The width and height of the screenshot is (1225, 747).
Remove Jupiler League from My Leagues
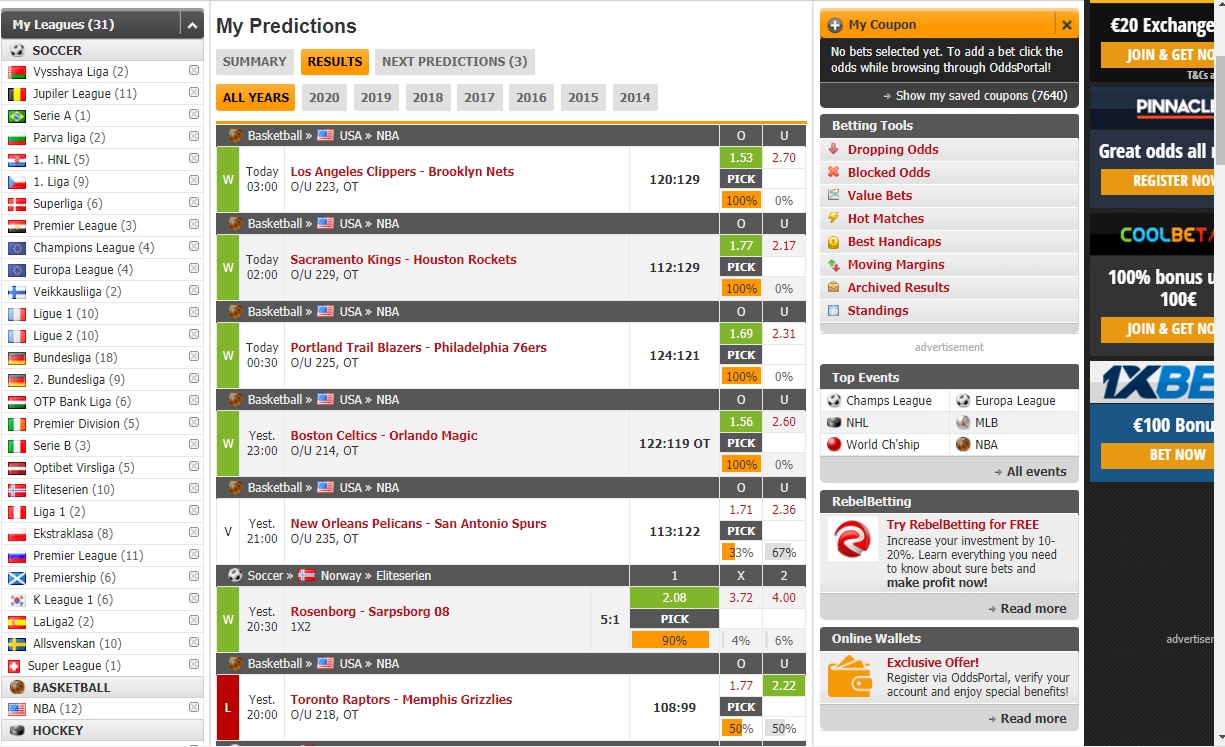[194, 93]
